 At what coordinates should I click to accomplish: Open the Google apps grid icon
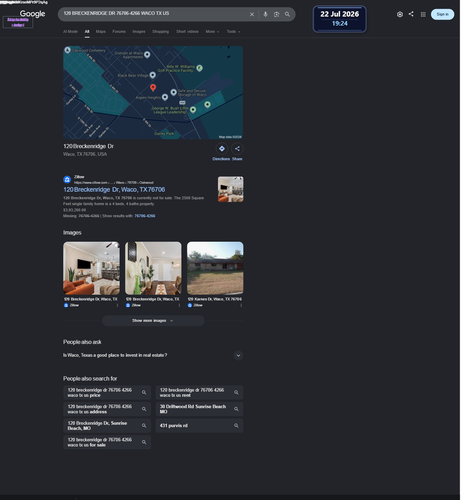click(x=423, y=14)
